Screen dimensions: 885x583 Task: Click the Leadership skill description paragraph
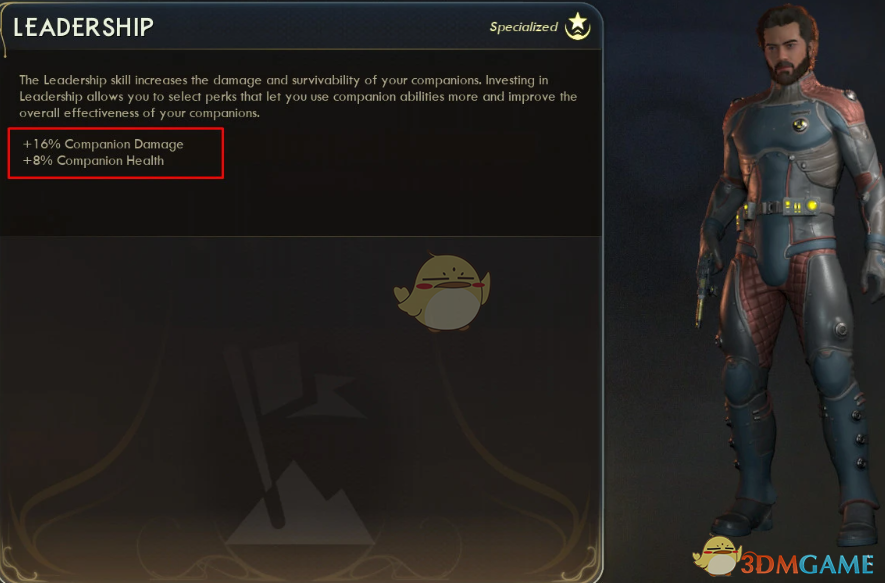[x=298, y=96]
